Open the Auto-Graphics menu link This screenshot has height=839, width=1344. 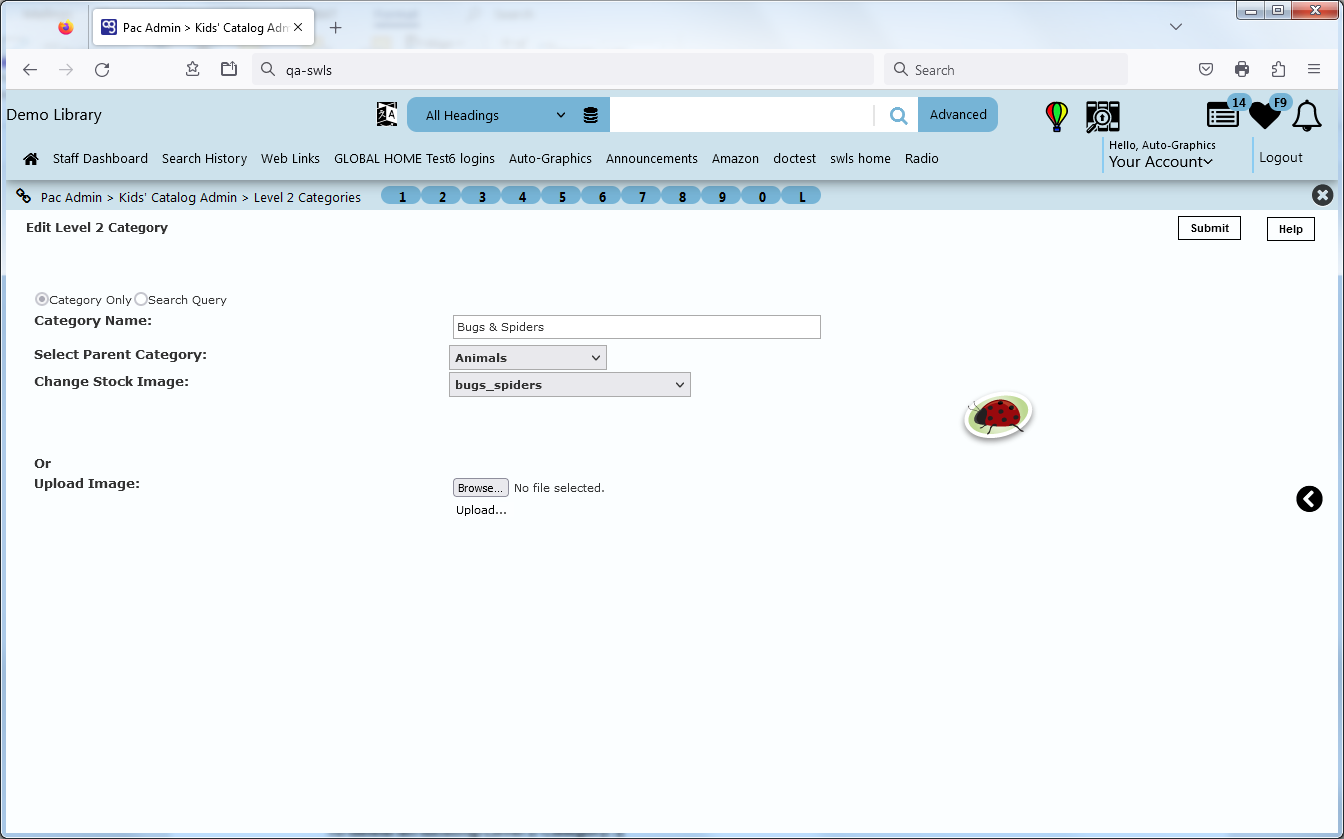pos(550,159)
